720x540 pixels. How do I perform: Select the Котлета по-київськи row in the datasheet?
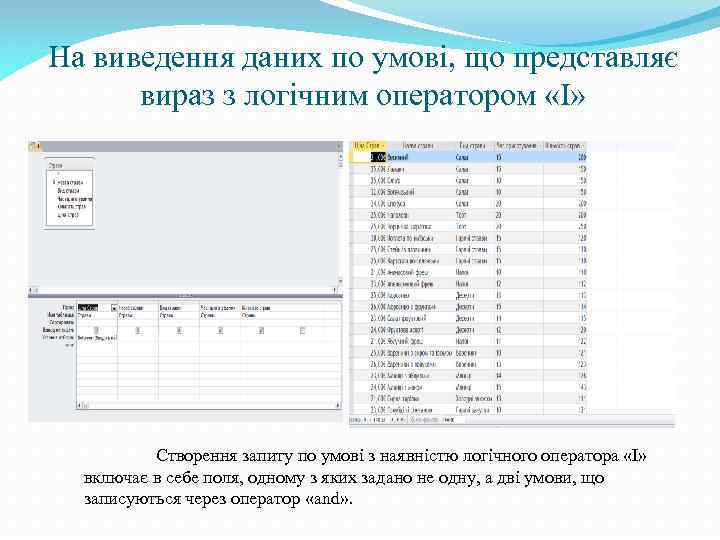[468, 238]
